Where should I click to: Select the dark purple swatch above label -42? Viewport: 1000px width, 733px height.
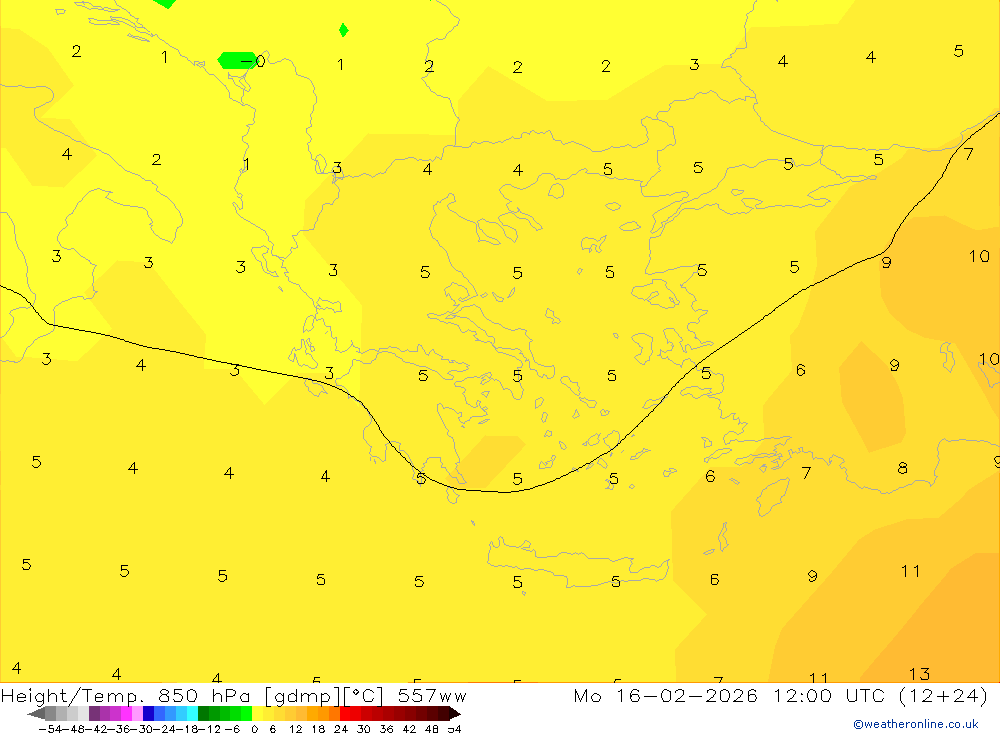(94, 714)
